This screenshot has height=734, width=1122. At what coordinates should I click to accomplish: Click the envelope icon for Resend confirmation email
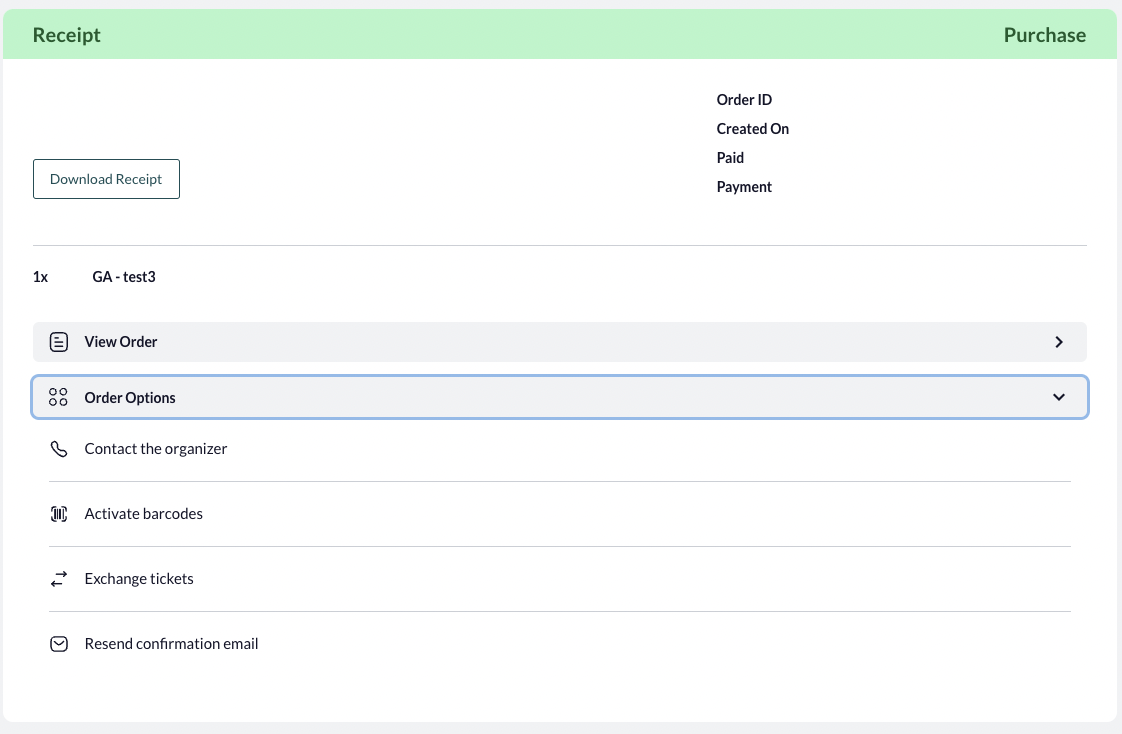point(59,644)
